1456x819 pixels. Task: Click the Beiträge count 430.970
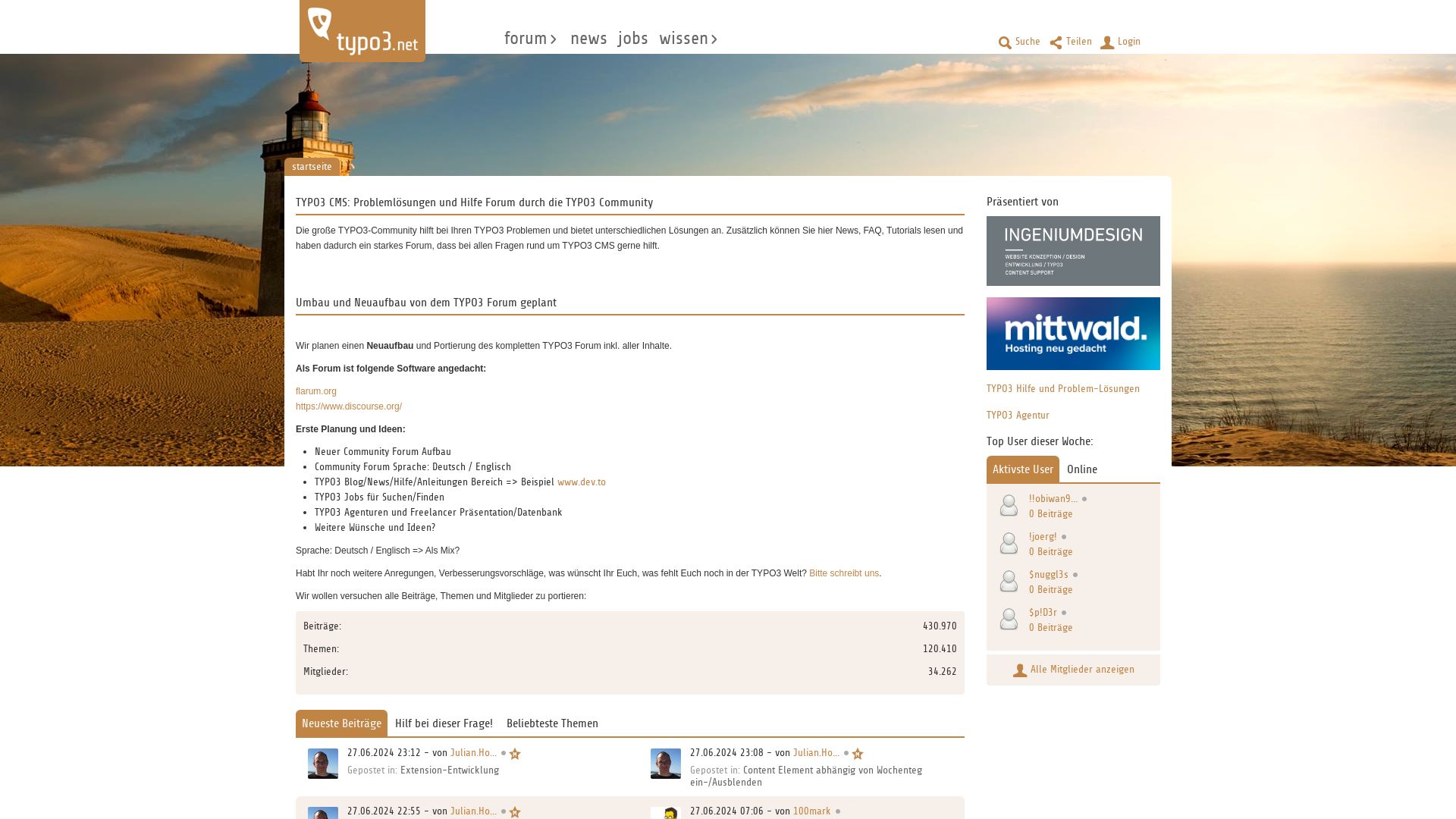click(x=940, y=626)
